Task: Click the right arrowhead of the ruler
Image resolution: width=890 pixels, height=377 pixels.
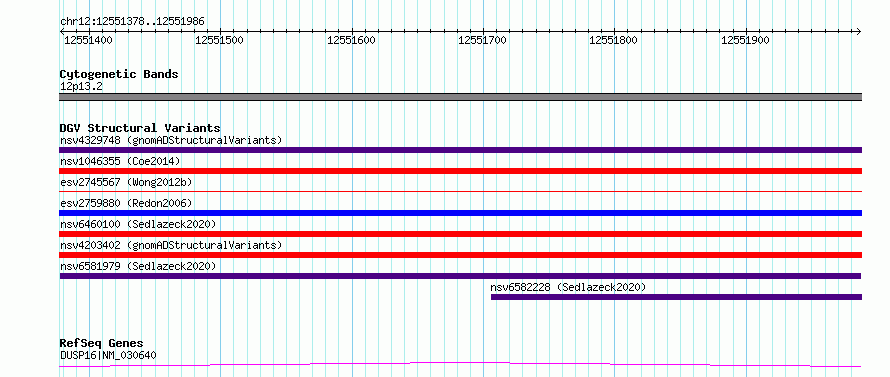Action: [x=858, y=31]
